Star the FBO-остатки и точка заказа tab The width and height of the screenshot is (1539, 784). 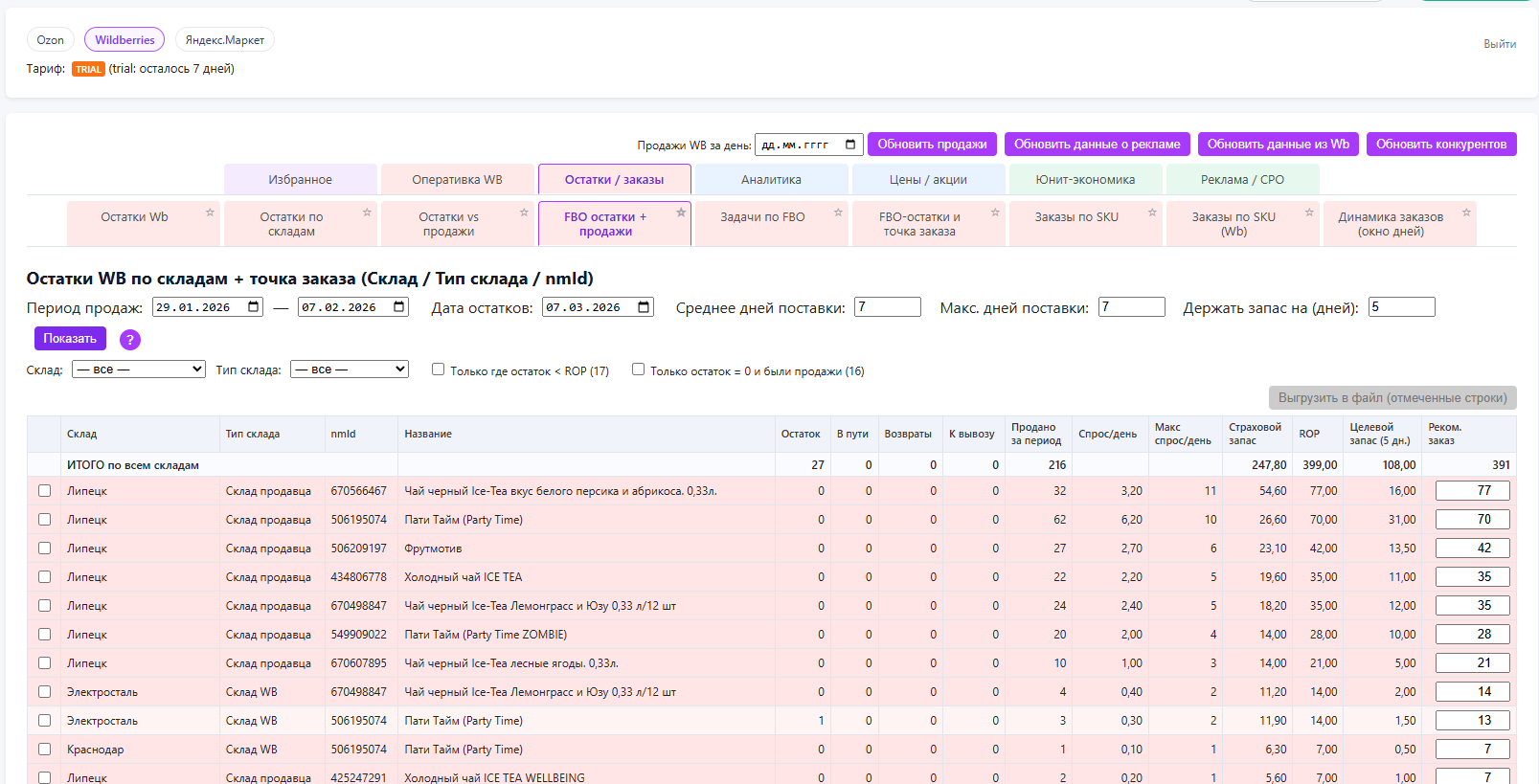995,213
